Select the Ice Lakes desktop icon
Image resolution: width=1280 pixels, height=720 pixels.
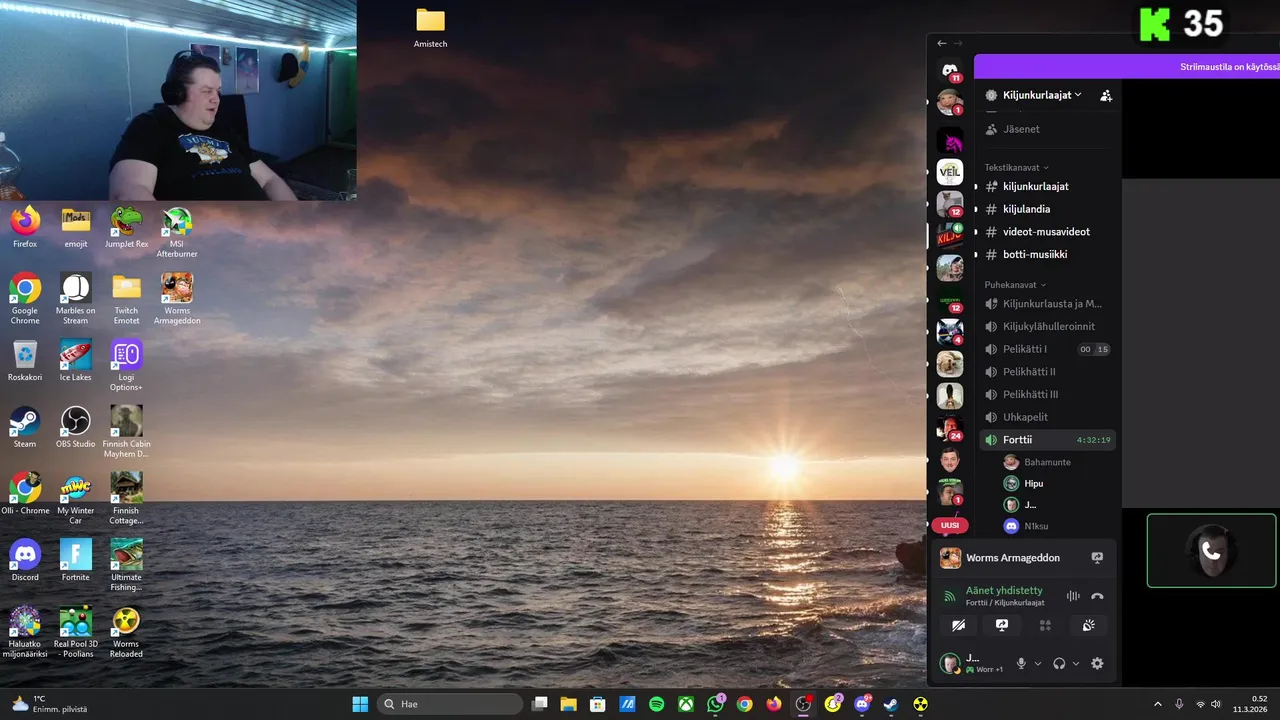point(76,360)
